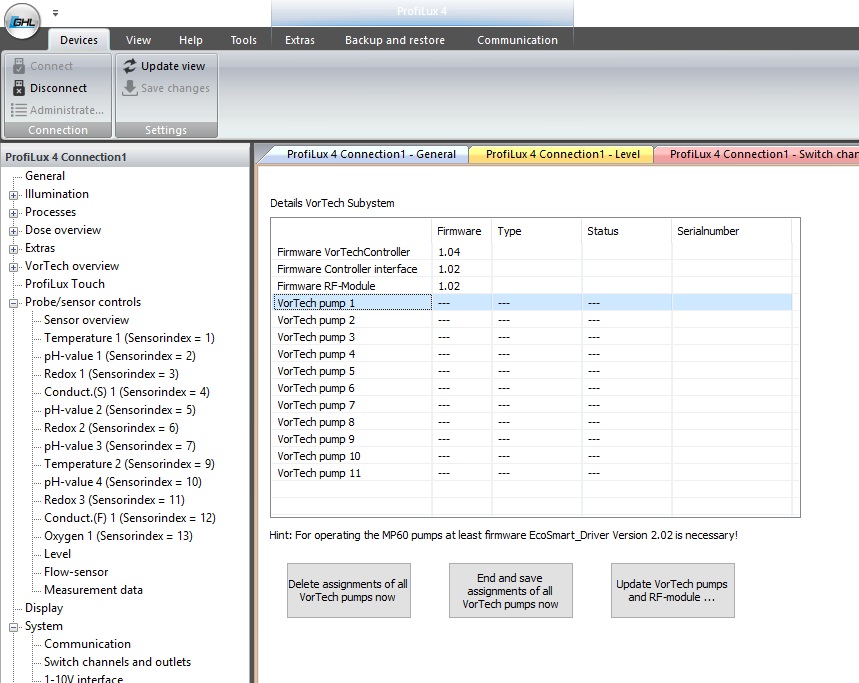This screenshot has width=859, height=683.
Task: Click the Firmware RF-Module row
Action: [x=532, y=286]
